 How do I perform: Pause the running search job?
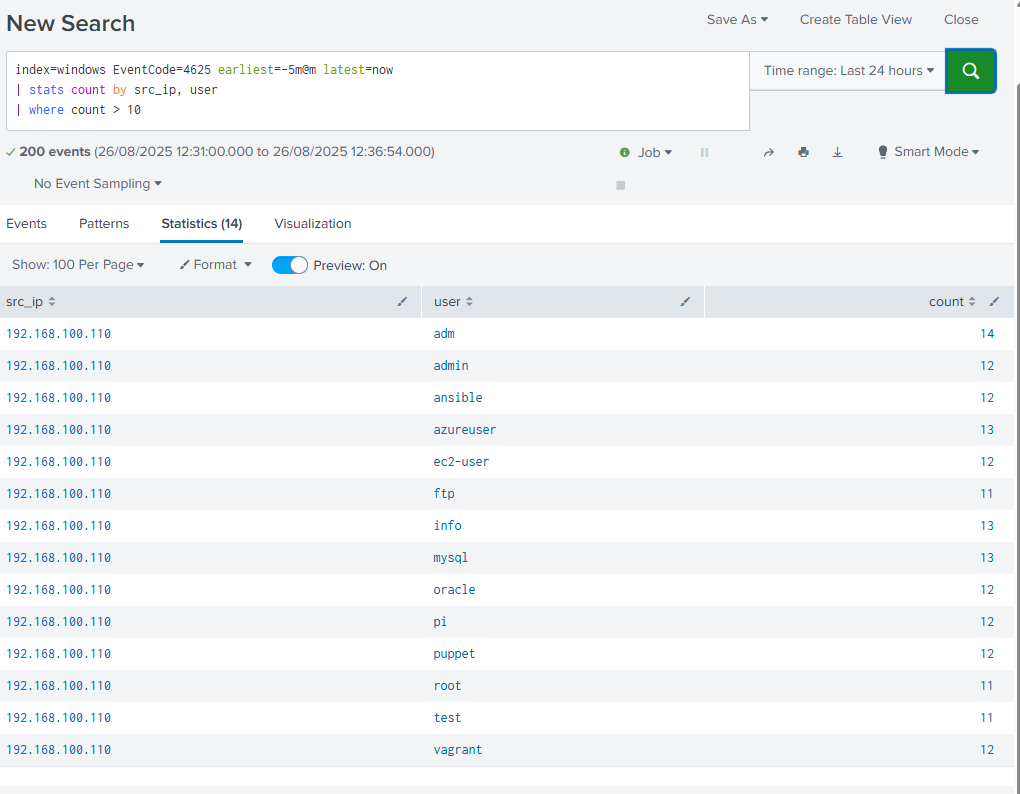click(x=704, y=152)
